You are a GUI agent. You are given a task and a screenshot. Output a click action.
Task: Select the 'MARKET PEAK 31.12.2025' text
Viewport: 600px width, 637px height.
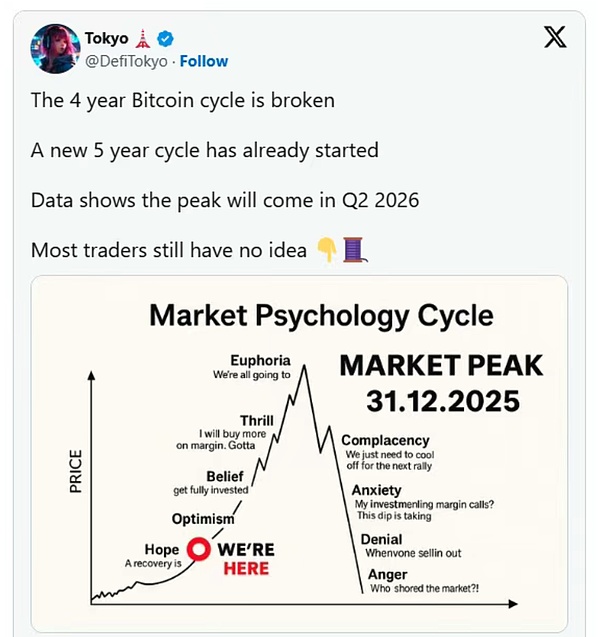(x=441, y=383)
